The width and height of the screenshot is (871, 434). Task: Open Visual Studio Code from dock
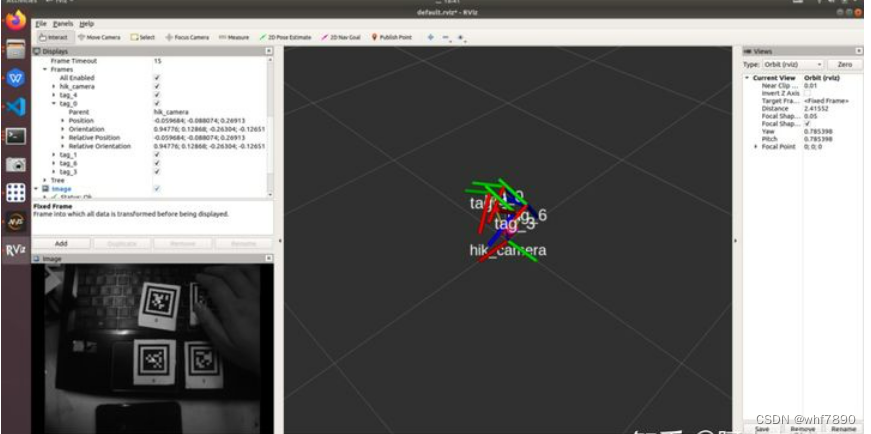(x=16, y=106)
